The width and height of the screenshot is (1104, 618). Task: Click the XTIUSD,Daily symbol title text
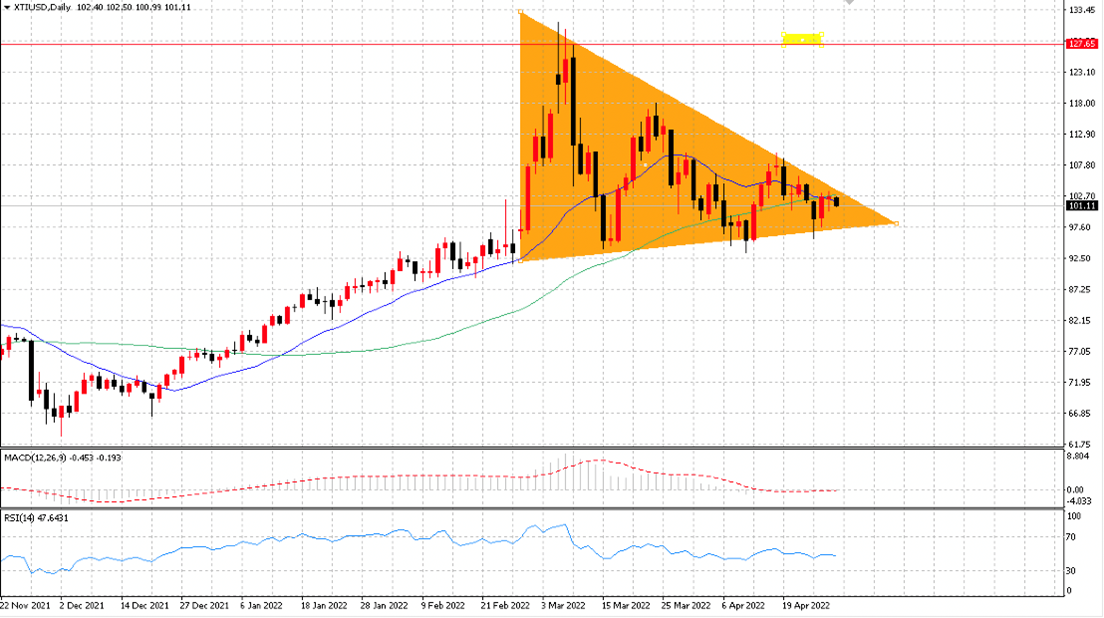click(42, 7)
